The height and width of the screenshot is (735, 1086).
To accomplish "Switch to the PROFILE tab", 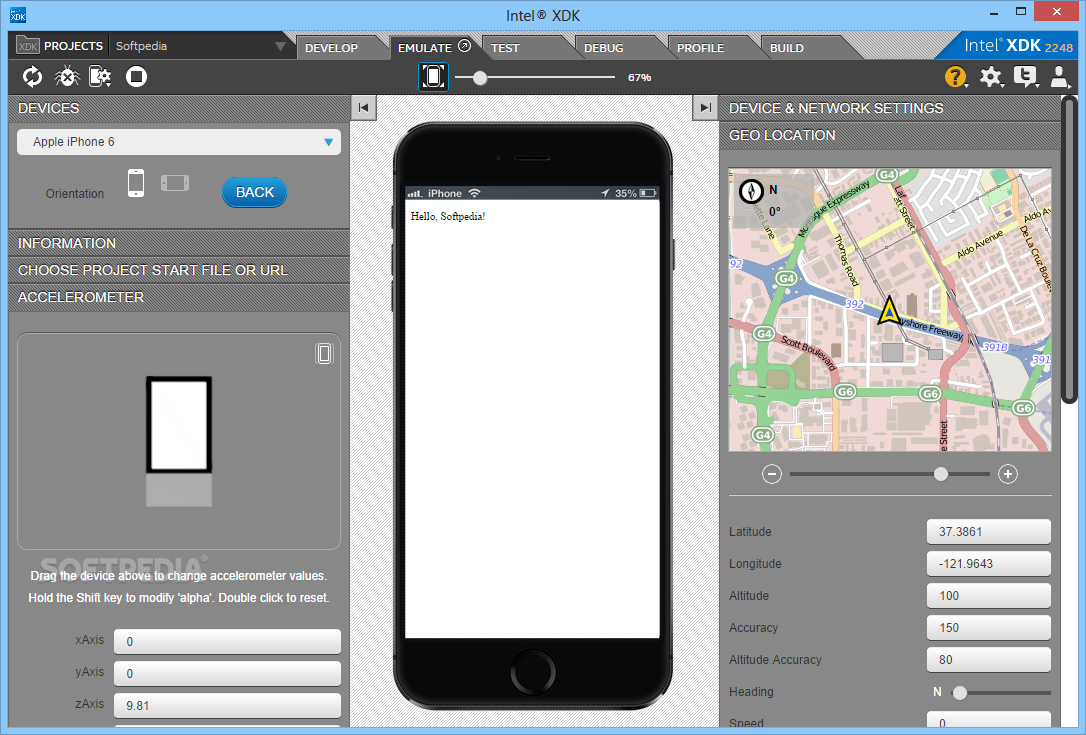I will [x=700, y=48].
